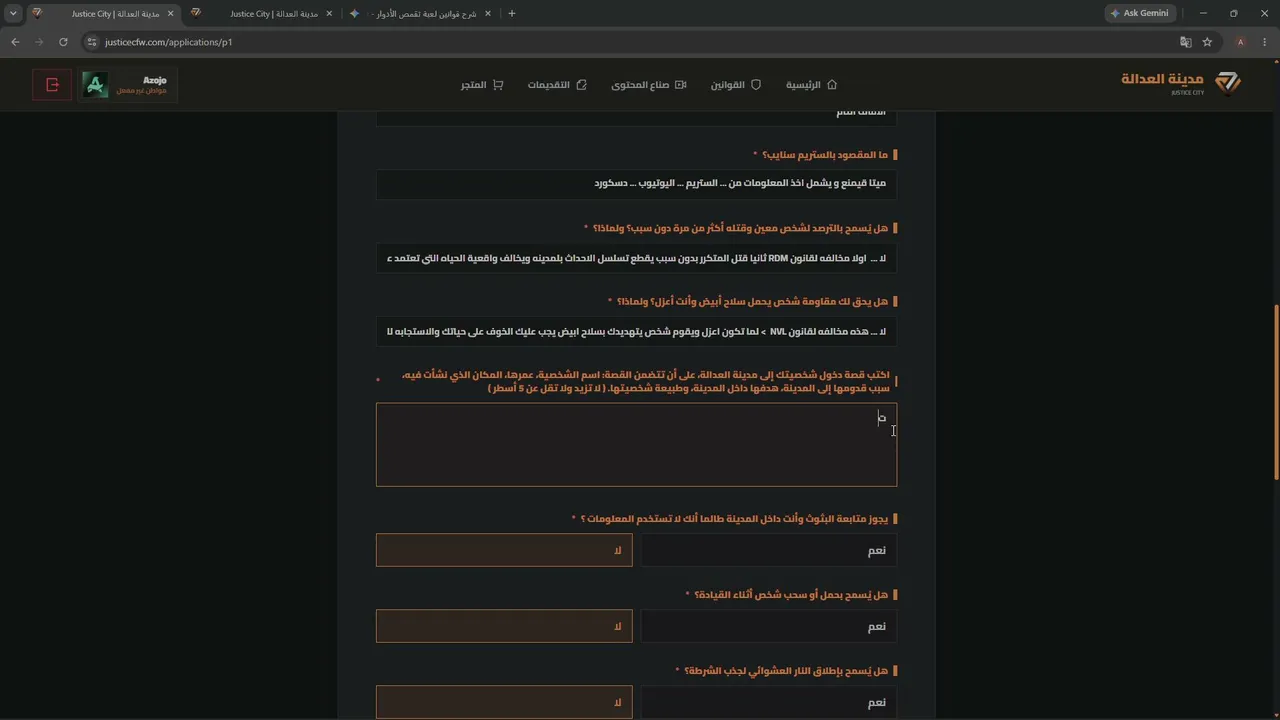The height and width of the screenshot is (720, 1280).
Task: Click the translate page icon
Action: (x=1186, y=42)
